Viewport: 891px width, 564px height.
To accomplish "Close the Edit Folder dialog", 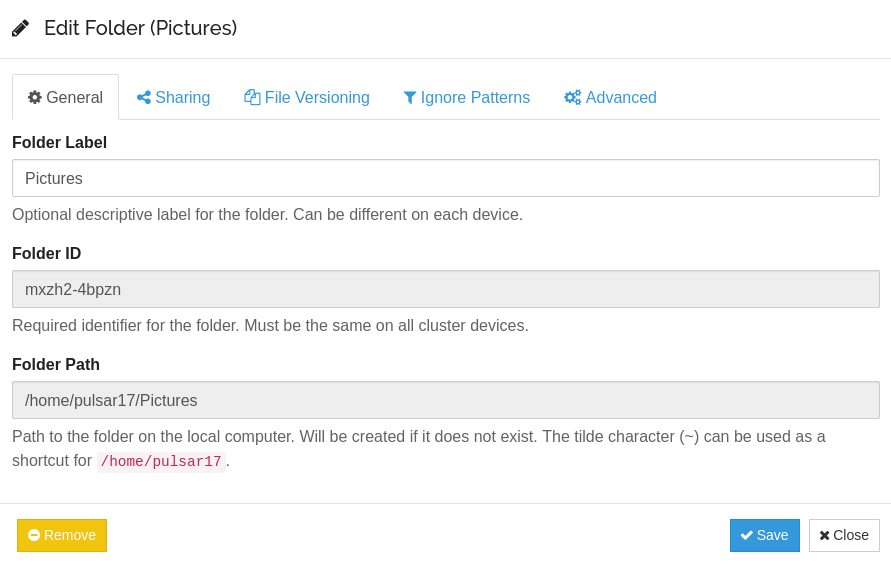I will pos(844,535).
